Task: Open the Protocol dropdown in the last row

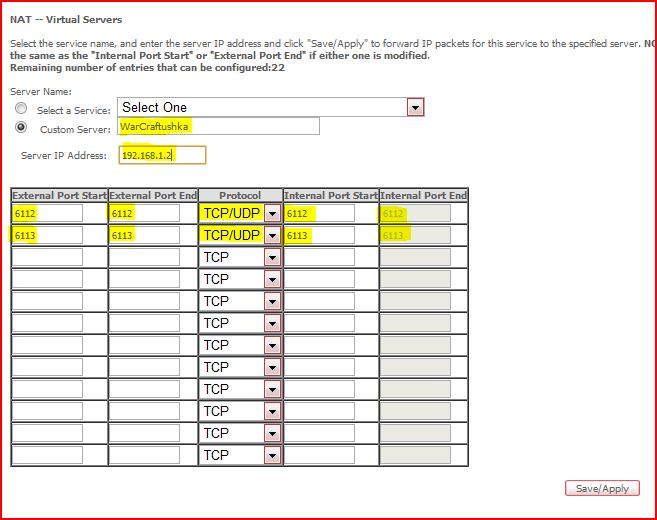Action: tap(240, 455)
